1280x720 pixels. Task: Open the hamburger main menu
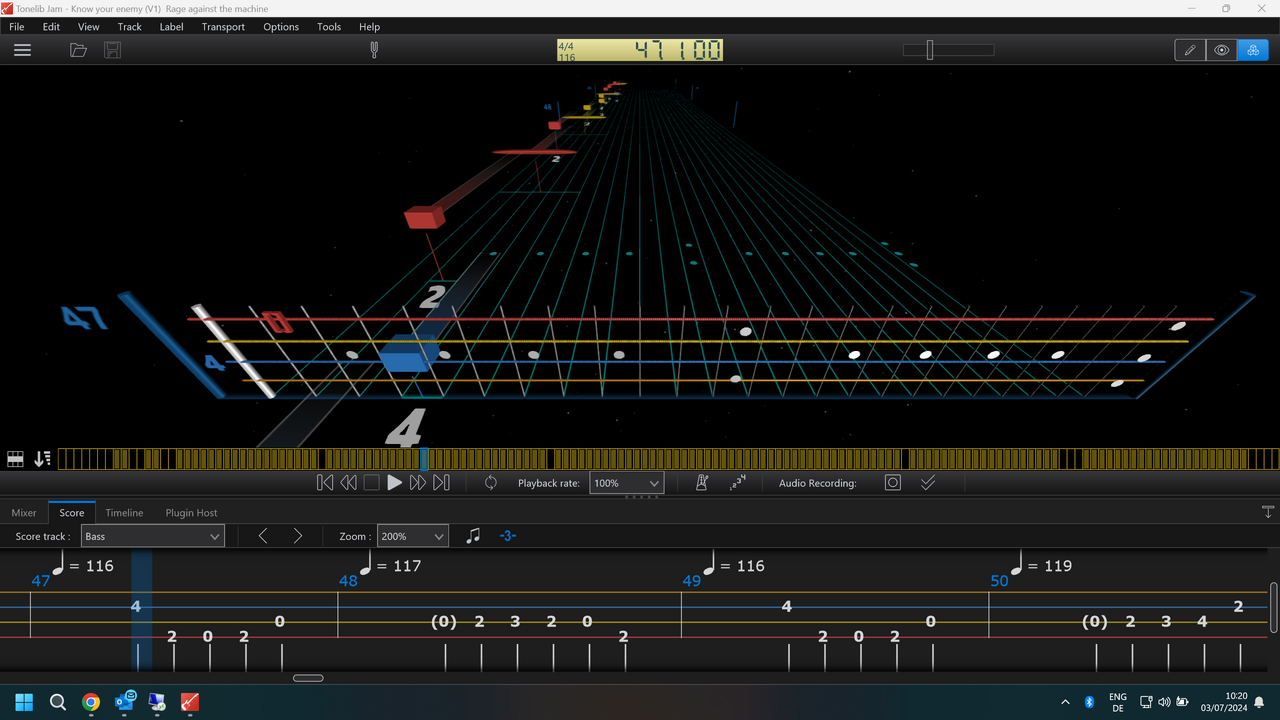22,50
